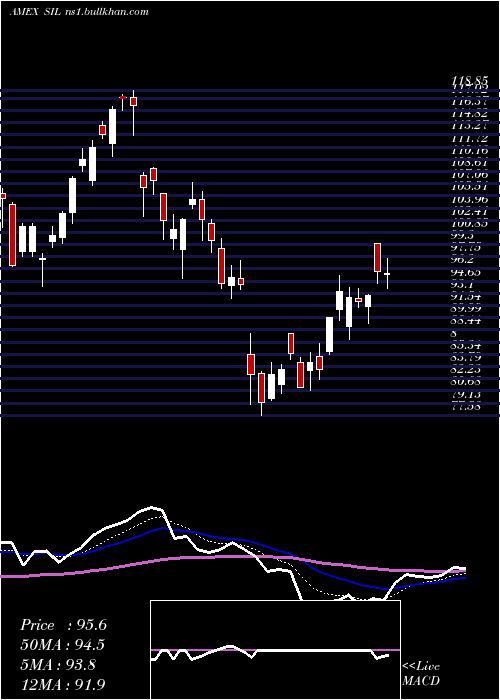Select the 89.99 price axis label

click(x=466, y=309)
